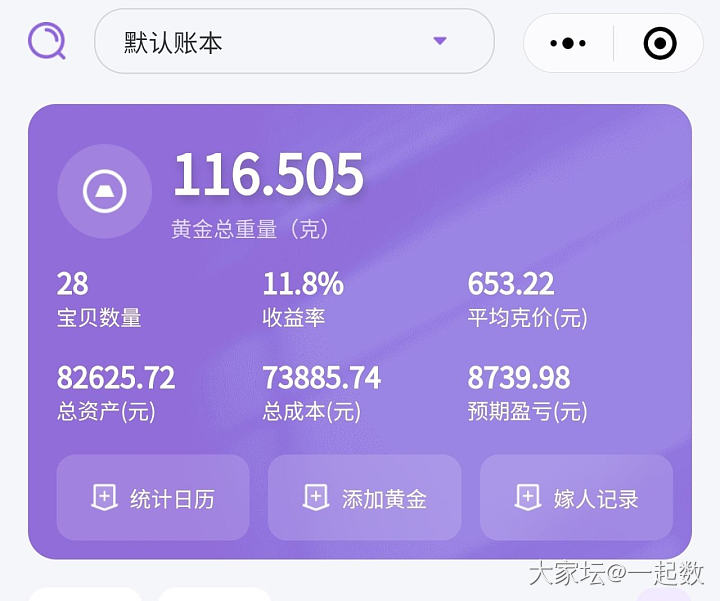The image size is (720, 601).
Task: Click the 平均克价 value 653.22
Action: 511,284
